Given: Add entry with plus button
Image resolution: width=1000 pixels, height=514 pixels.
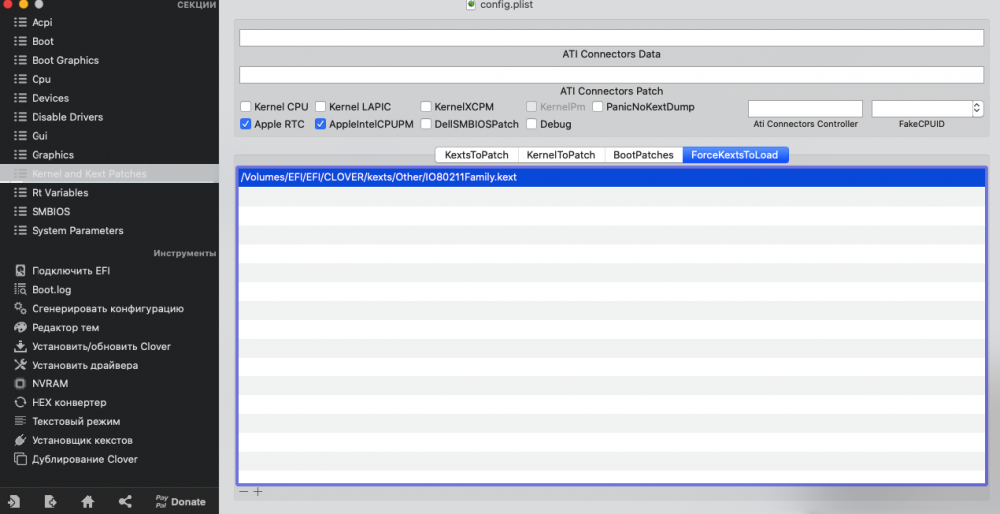Looking at the screenshot, I should coord(258,492).
